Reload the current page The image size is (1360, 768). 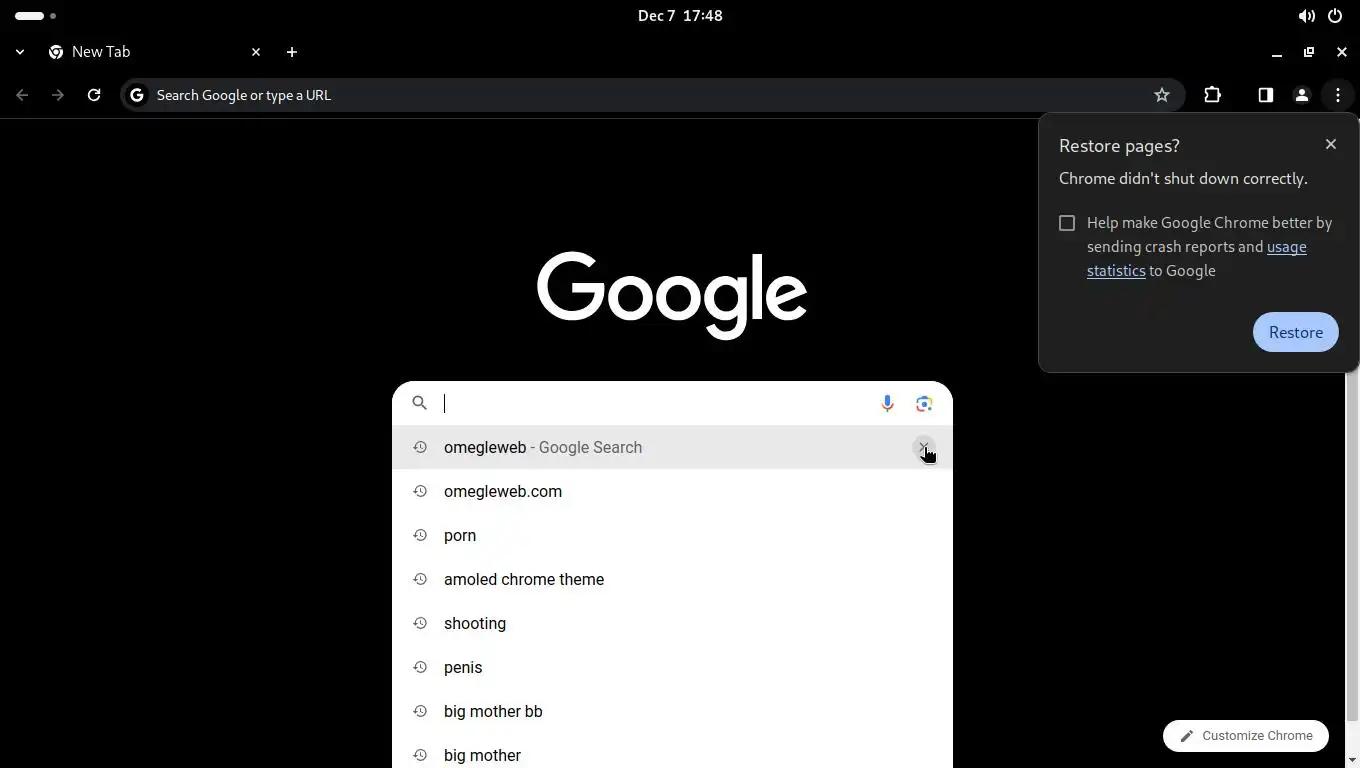pos(94,95)
